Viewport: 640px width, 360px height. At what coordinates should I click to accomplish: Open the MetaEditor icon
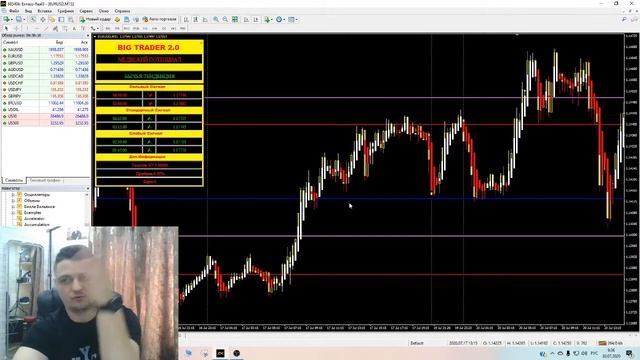[x=117, y=19]
